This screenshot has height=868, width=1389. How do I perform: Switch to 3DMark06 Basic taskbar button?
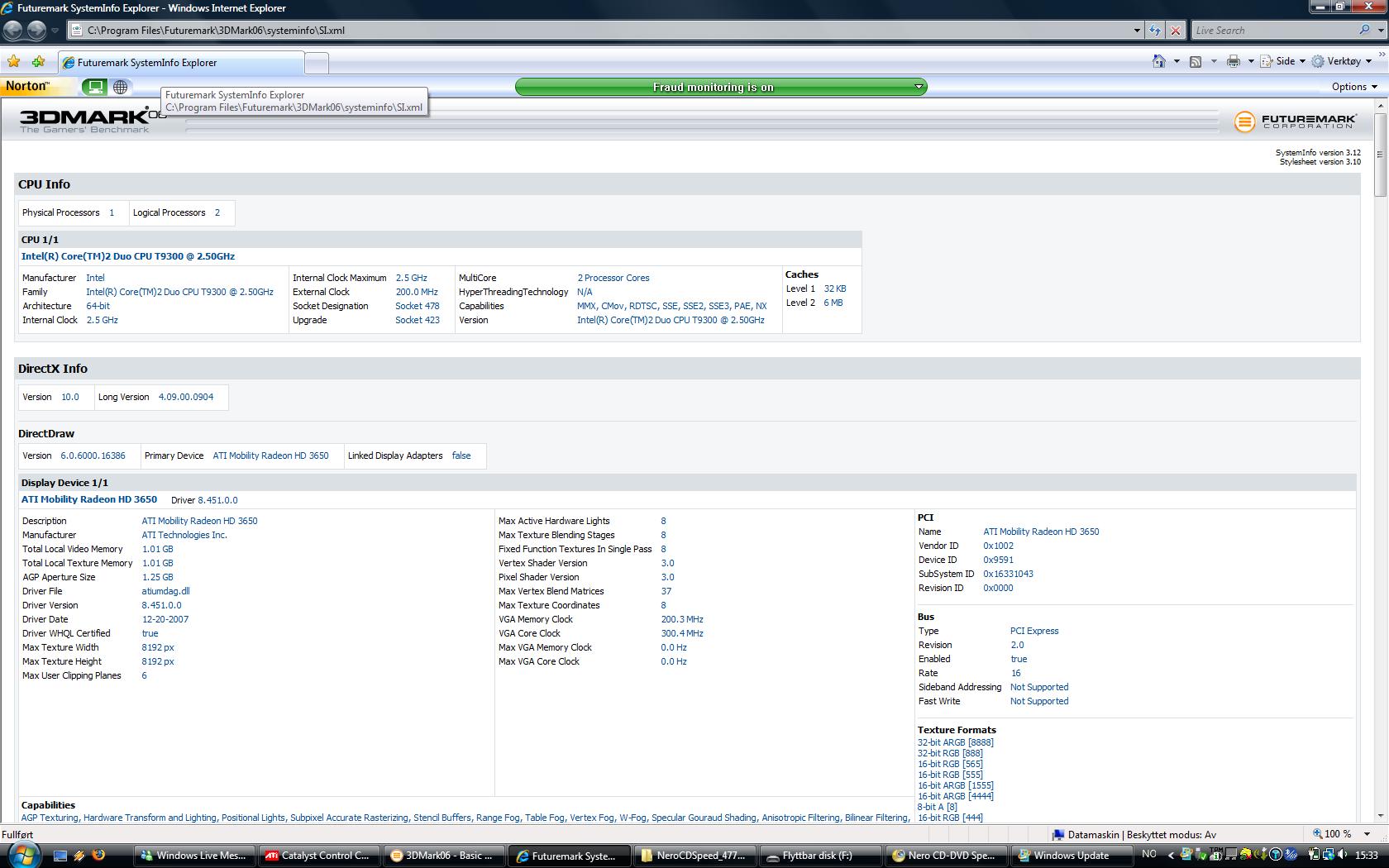click(443, 856)
